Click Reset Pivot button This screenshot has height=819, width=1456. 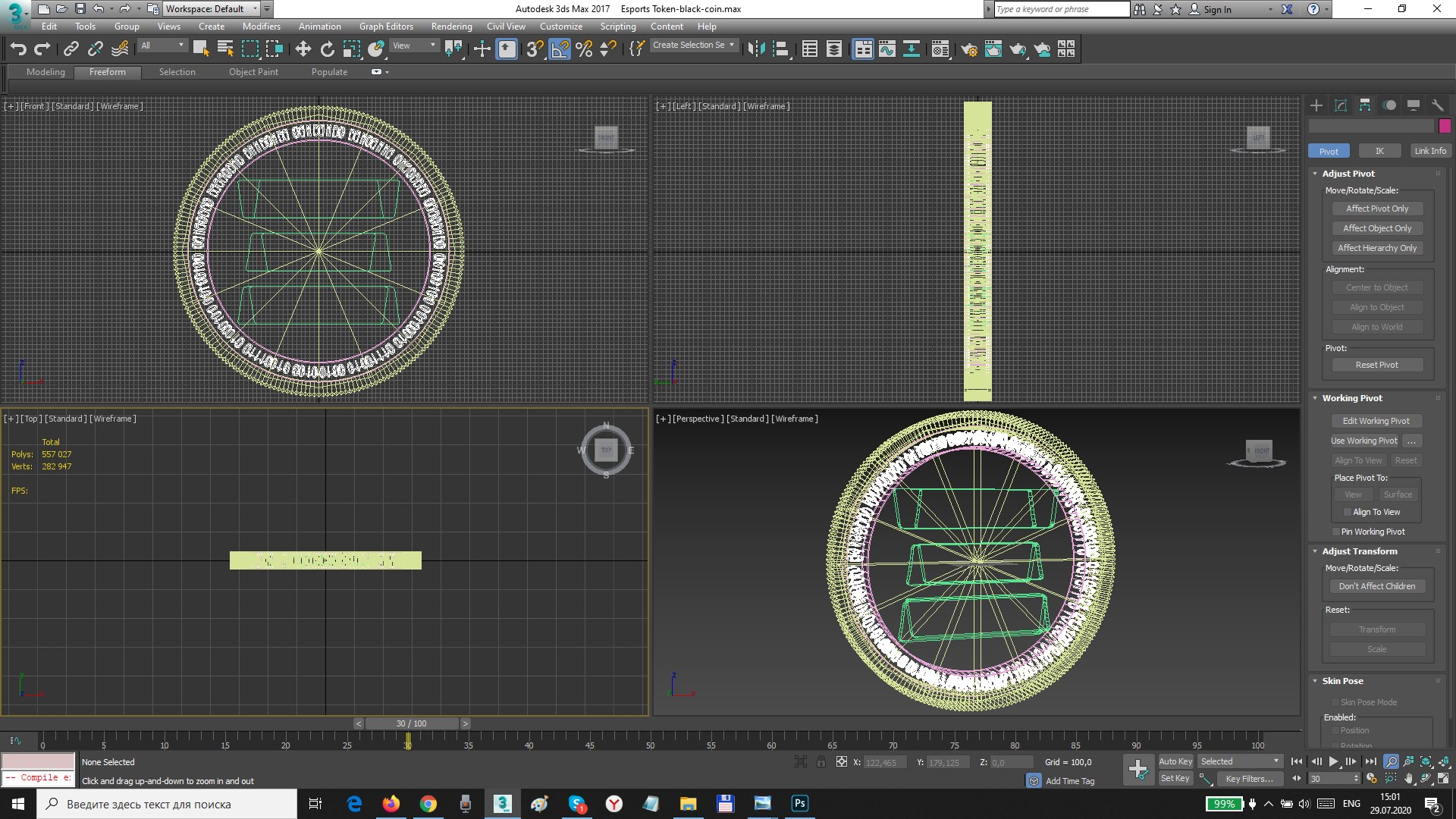(1377, 365)
